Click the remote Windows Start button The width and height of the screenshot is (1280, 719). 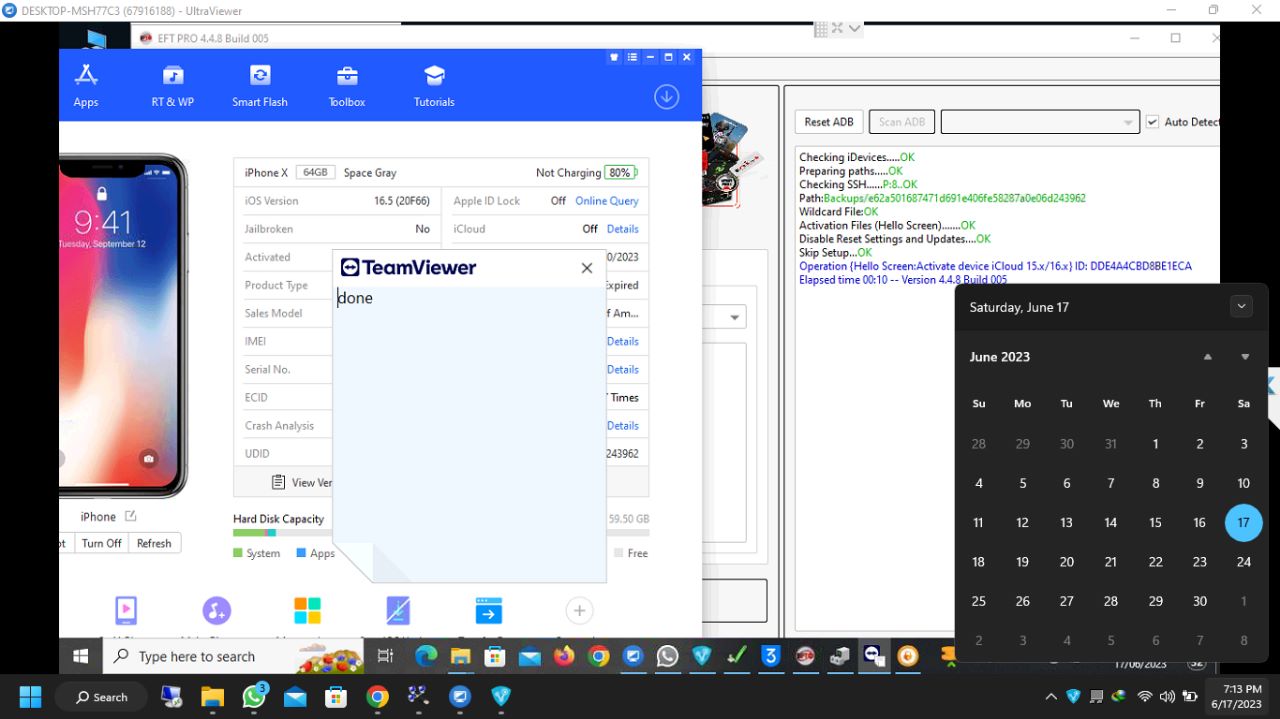81,656
